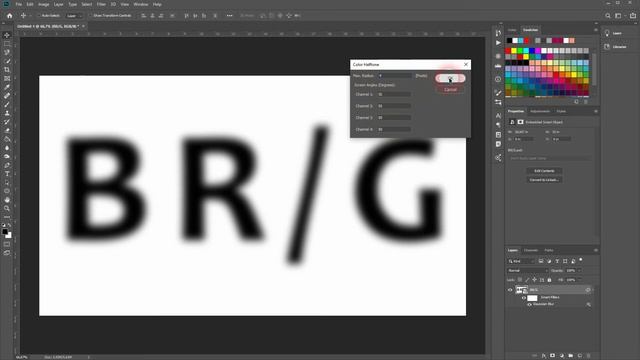Screen dimensions: 640x360
Task: Click the Delete layer trash icon
Action: tap(589, 356)
